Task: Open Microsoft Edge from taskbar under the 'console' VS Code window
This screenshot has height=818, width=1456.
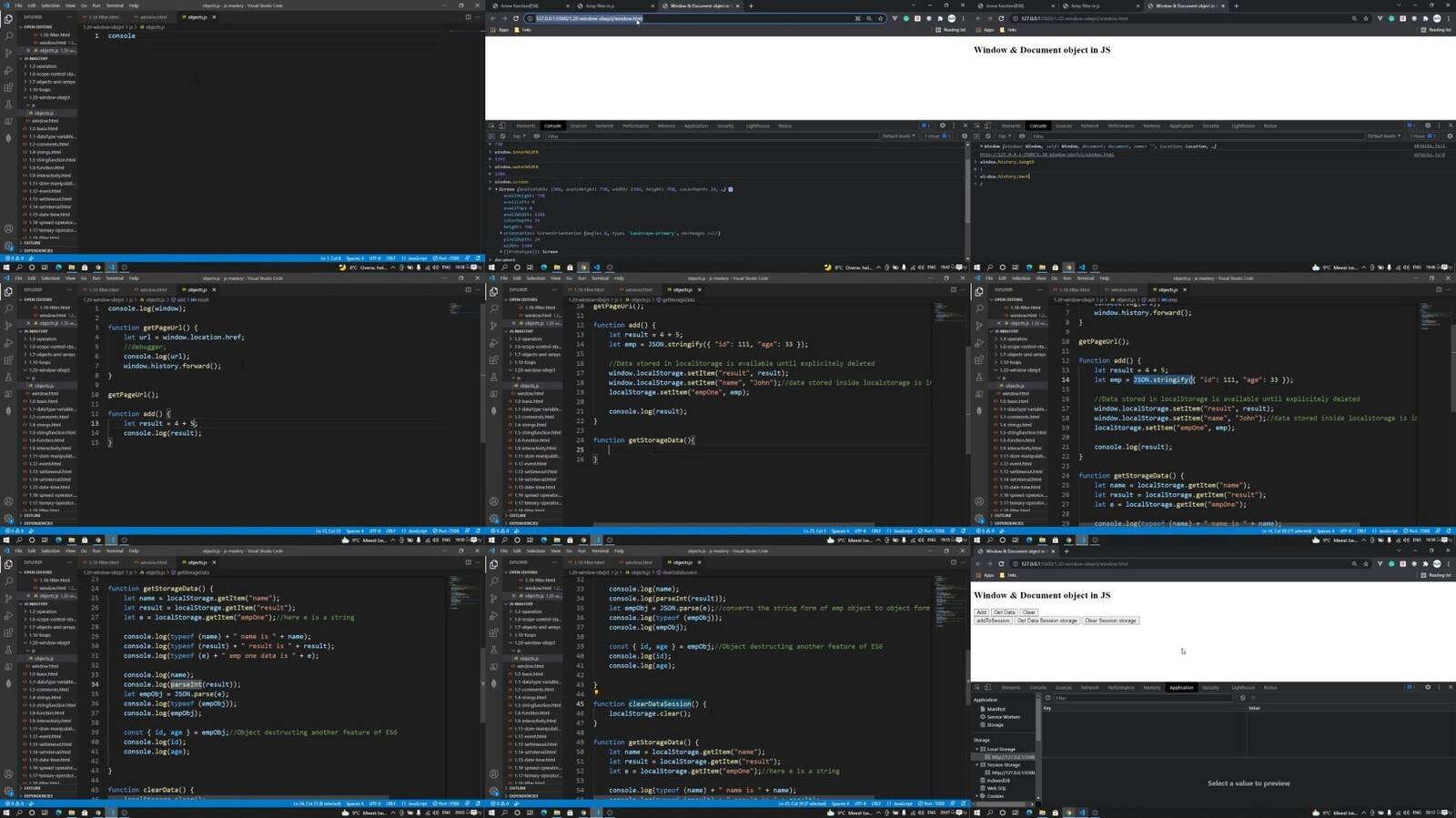Action: click(58, 268)
